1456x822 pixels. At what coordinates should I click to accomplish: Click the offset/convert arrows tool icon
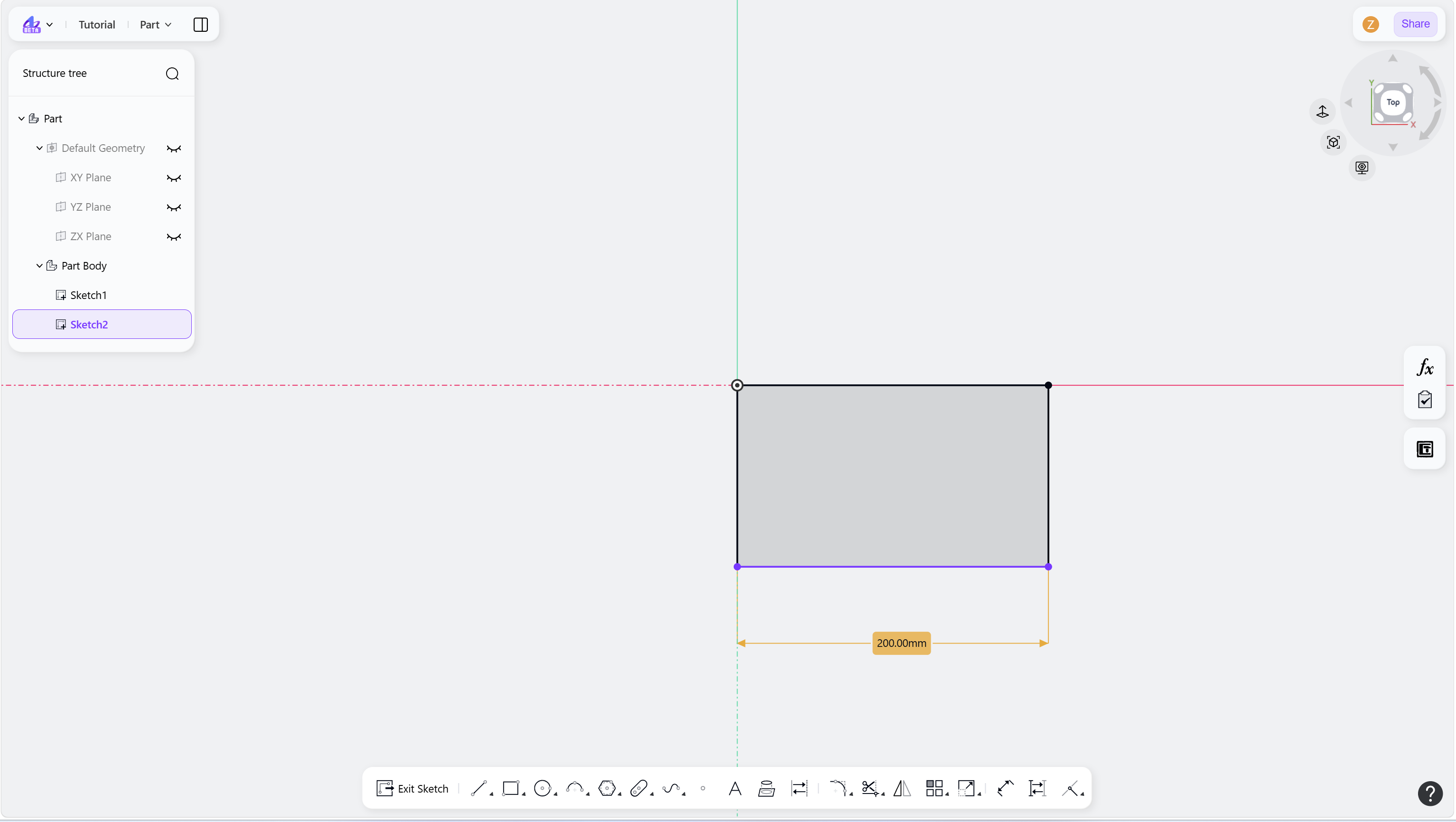click(x=799, y=788)
